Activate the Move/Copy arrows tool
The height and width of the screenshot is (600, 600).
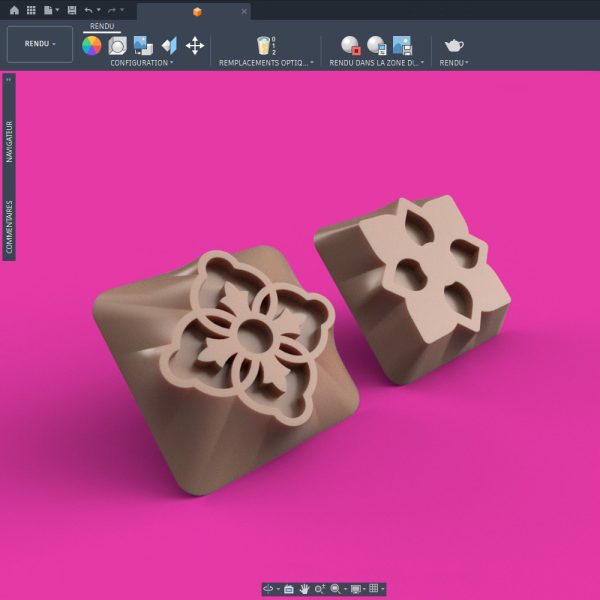[195, 46]
